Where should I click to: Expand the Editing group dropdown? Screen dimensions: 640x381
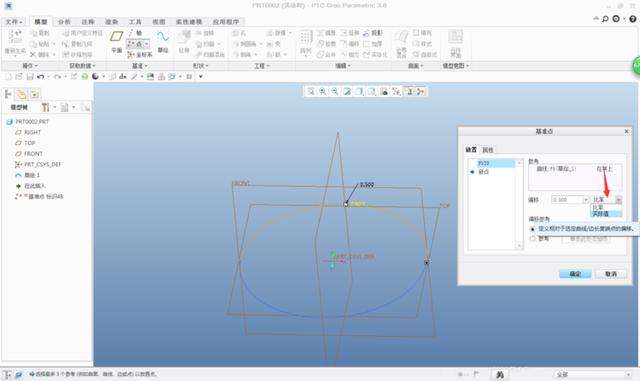[x=342, y=66]
